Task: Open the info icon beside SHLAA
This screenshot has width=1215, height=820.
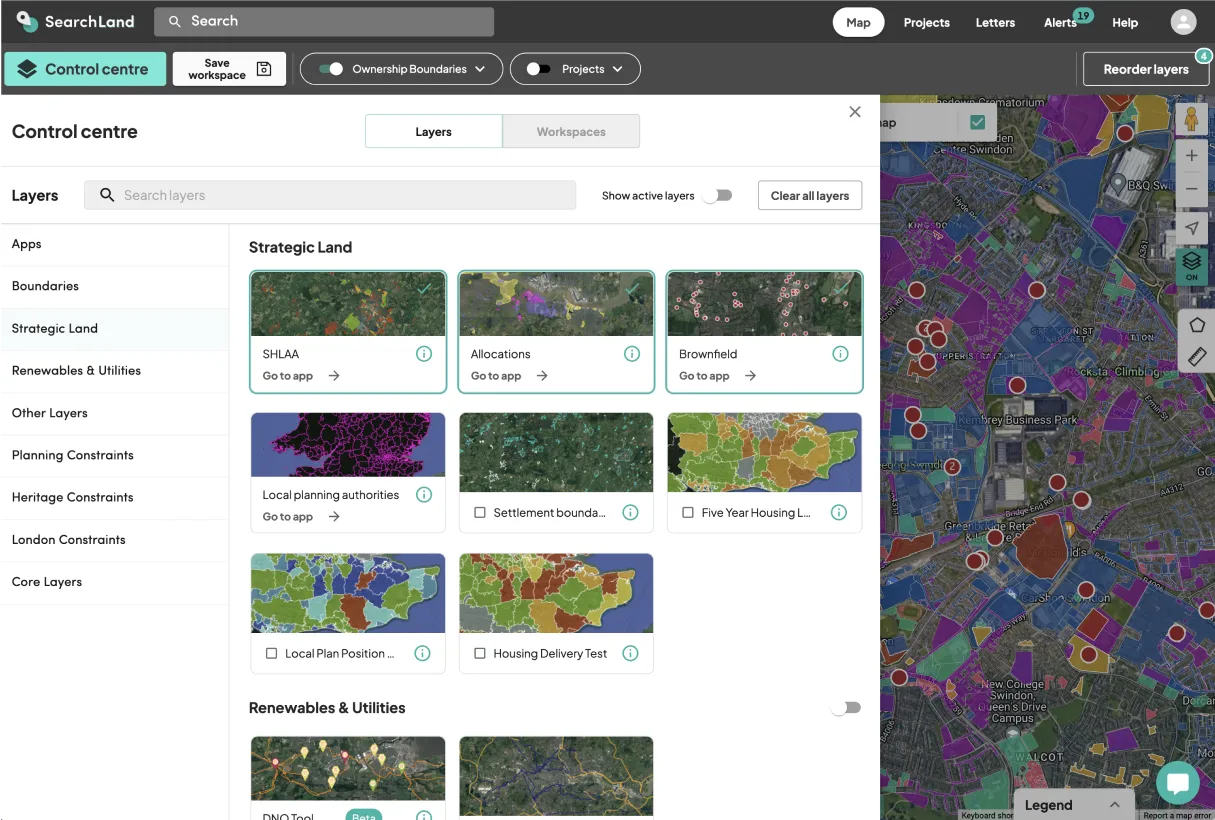Action: [x=424, y=353]
